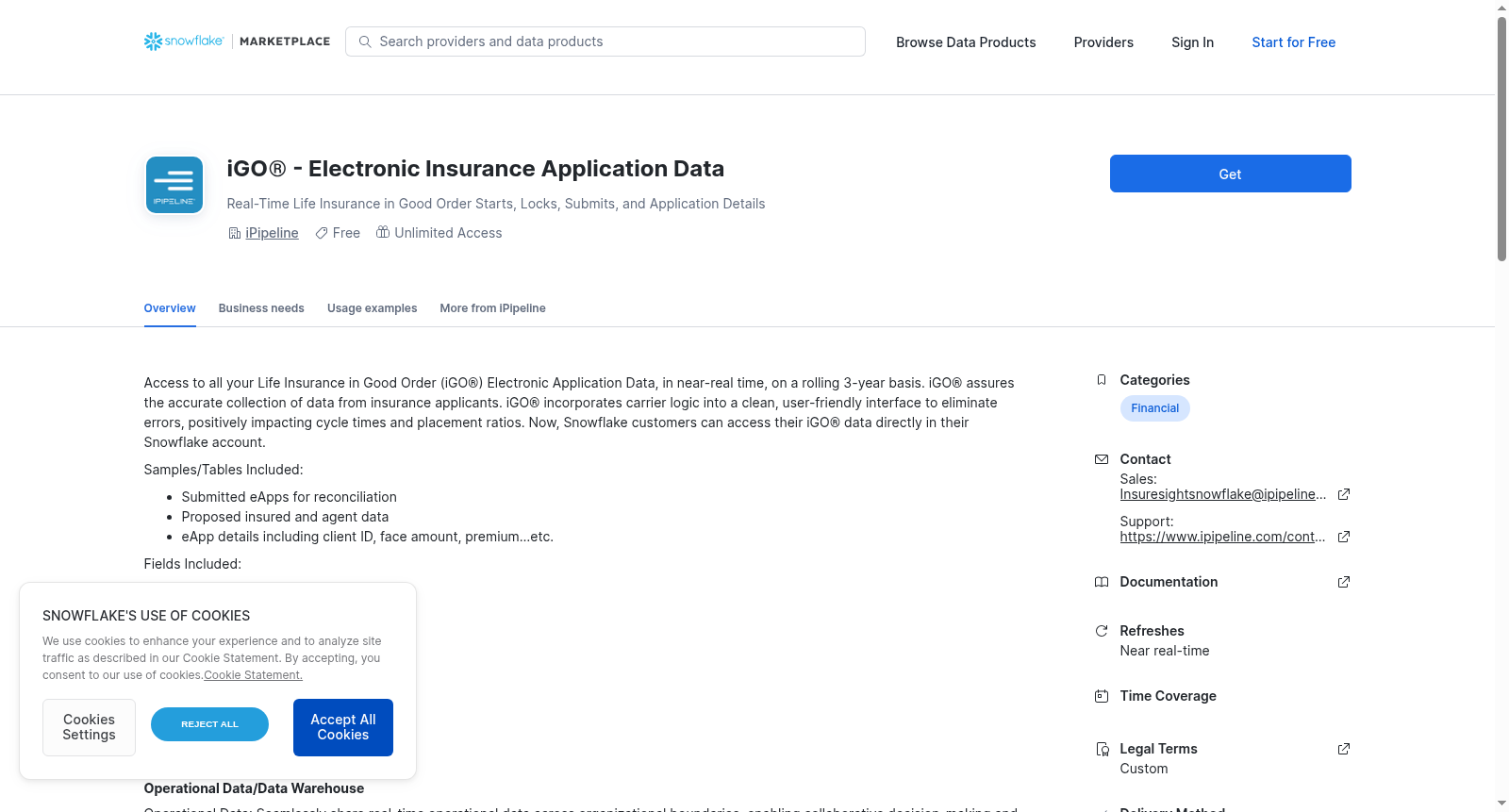Viewport: 1509px width, 812px height.
Task: Click the ipipeline.com support link
Action: tap(1222, 537)
